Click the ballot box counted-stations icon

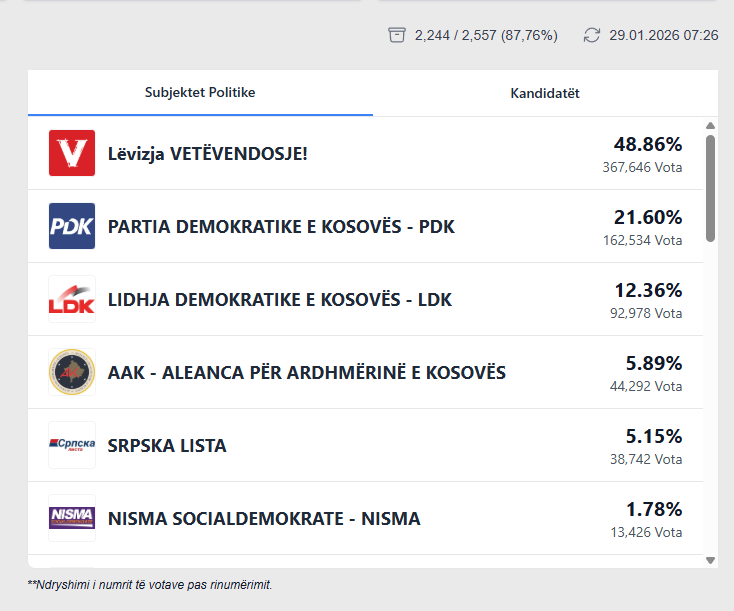pos(397,35)
